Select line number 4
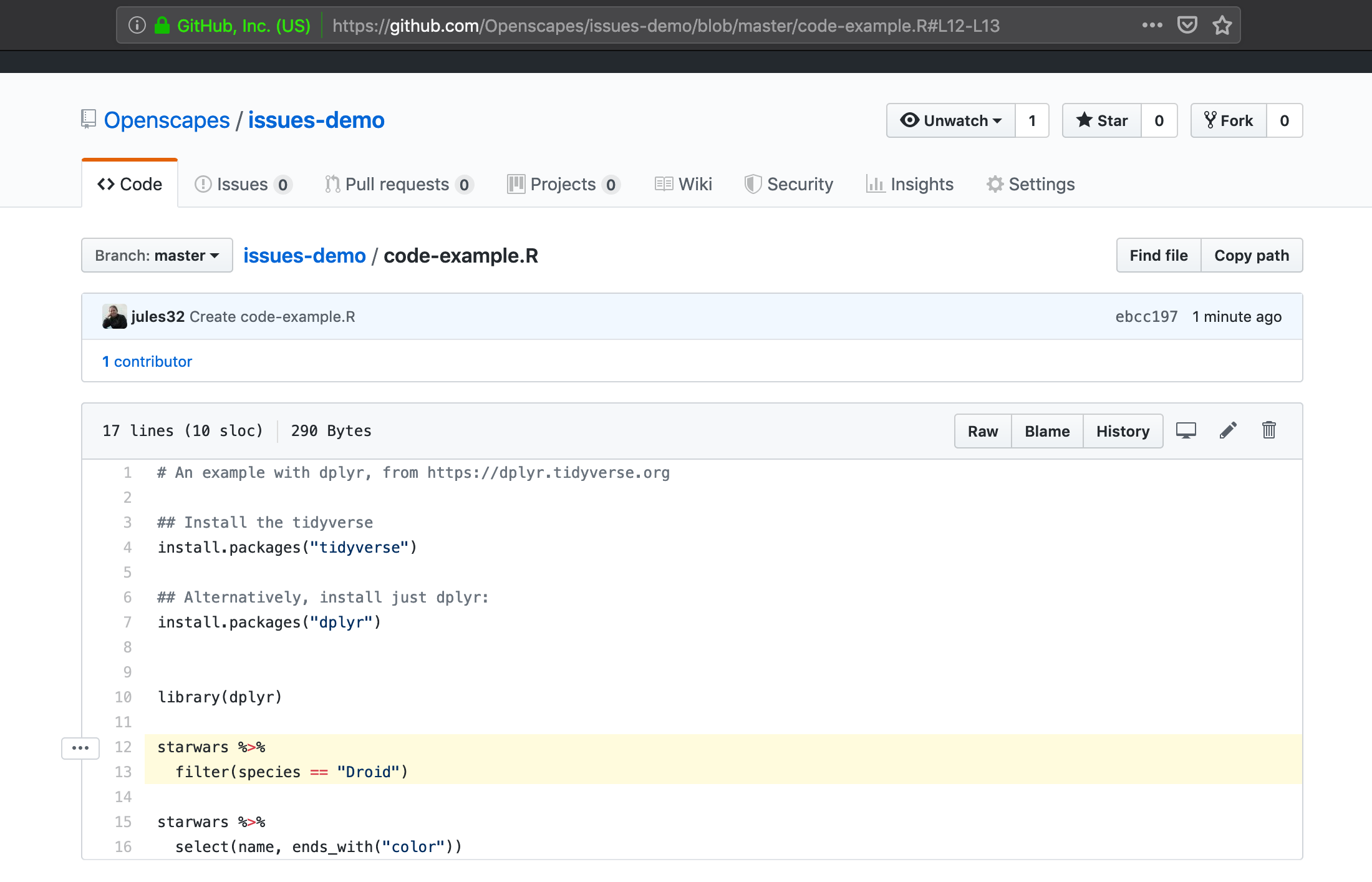The image size is (1372, 882). coord(127,548)
